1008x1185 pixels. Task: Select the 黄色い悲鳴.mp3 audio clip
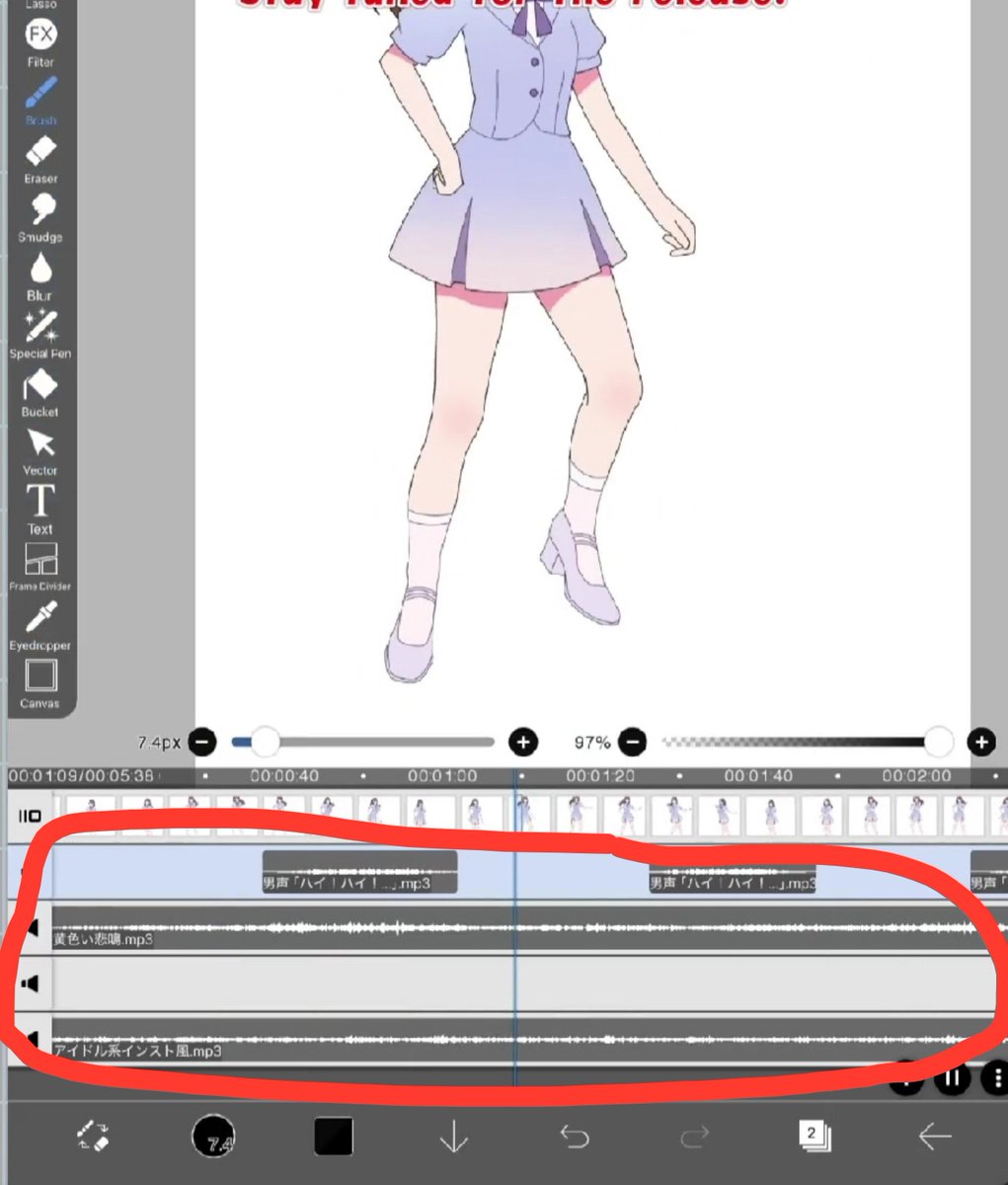tap(529, 928)
